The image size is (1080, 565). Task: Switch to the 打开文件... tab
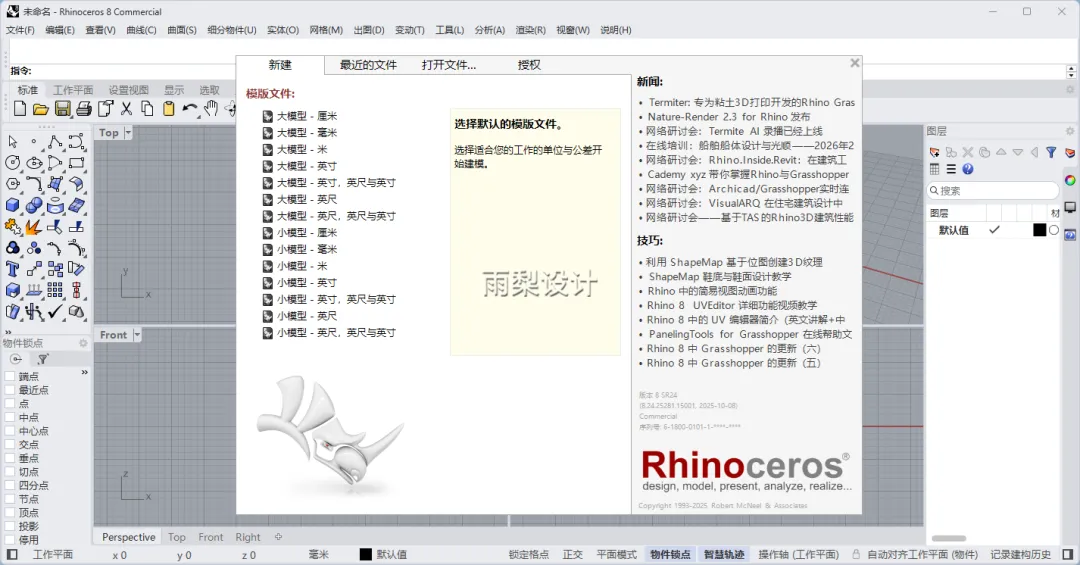[448, 65]
